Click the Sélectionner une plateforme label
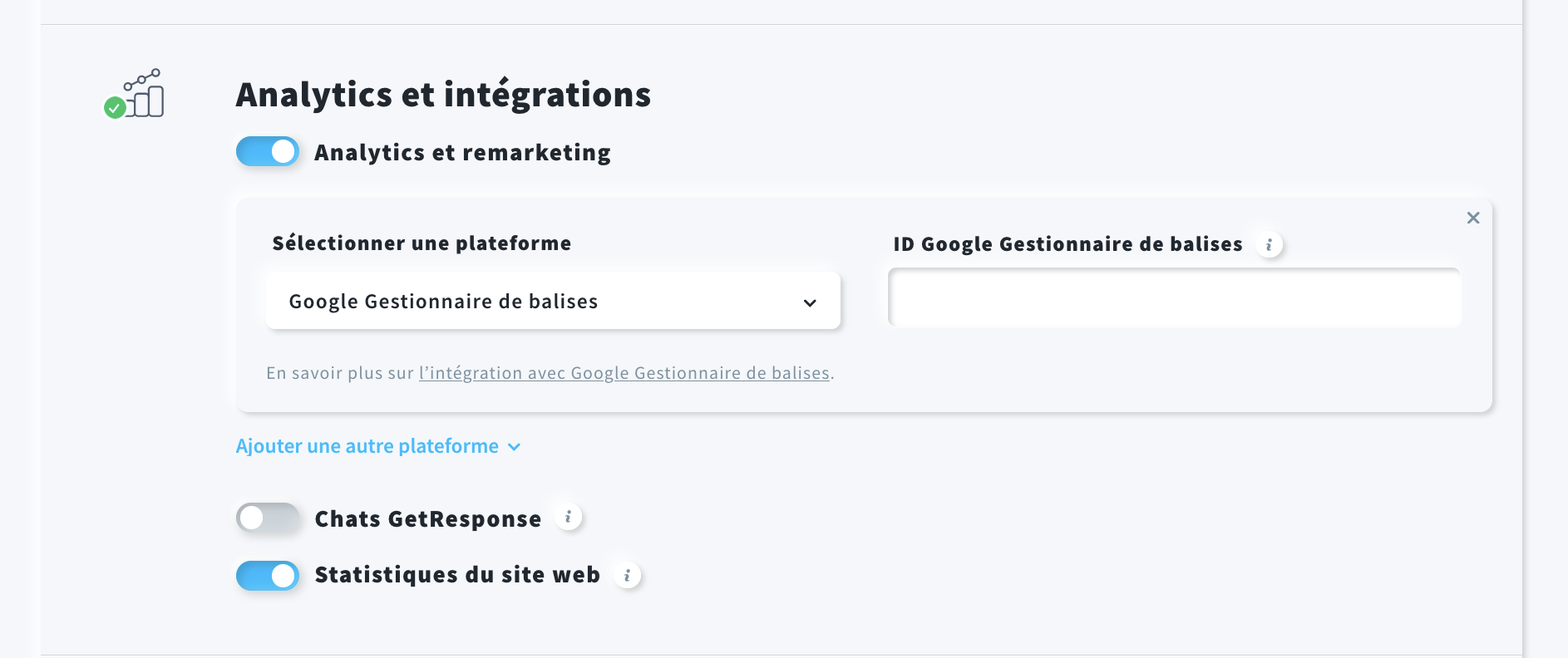 (x=422, y=243)
